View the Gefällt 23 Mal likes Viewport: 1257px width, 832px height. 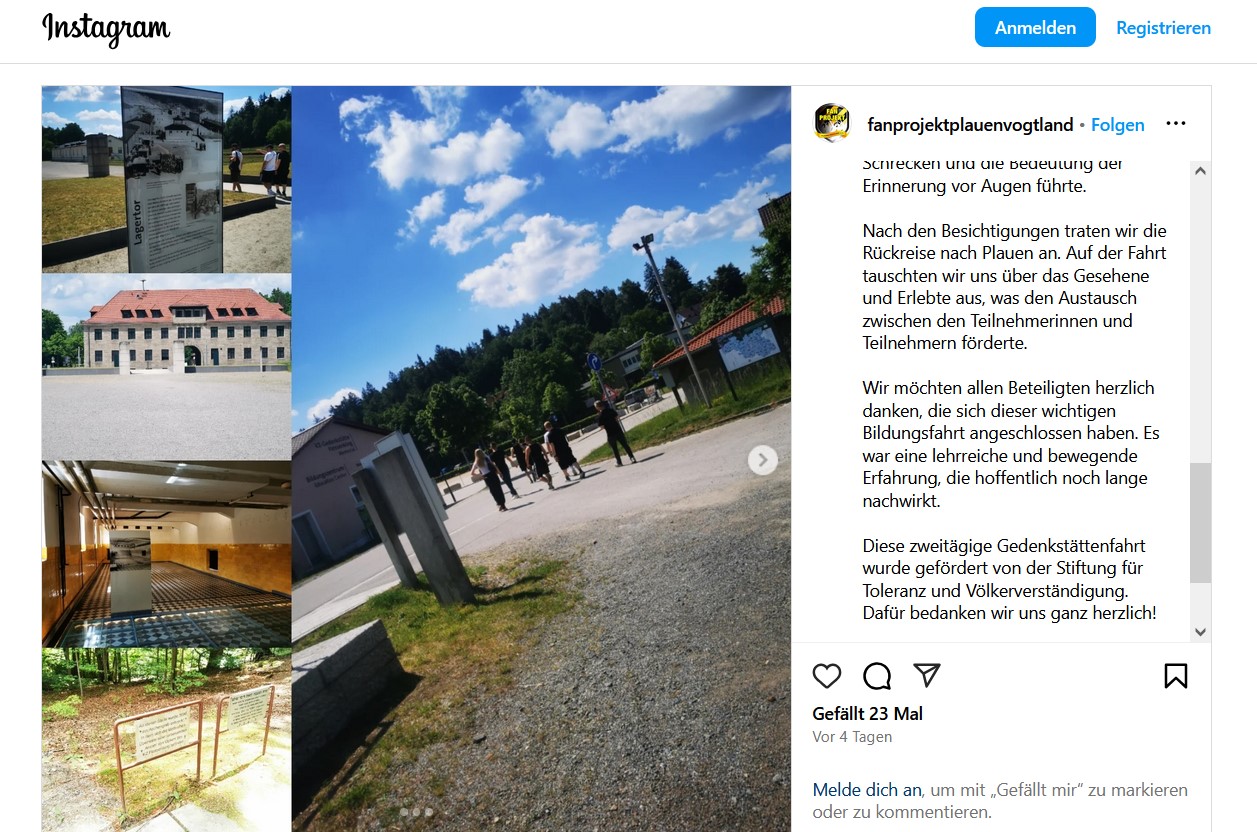(x=868, y=714)
